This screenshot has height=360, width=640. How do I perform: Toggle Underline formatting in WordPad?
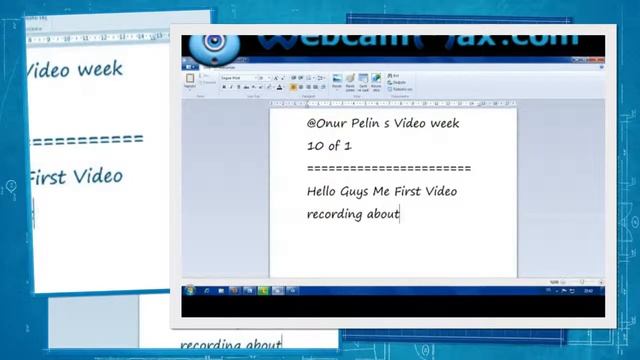pyautogui.click(x=239, y=87)
